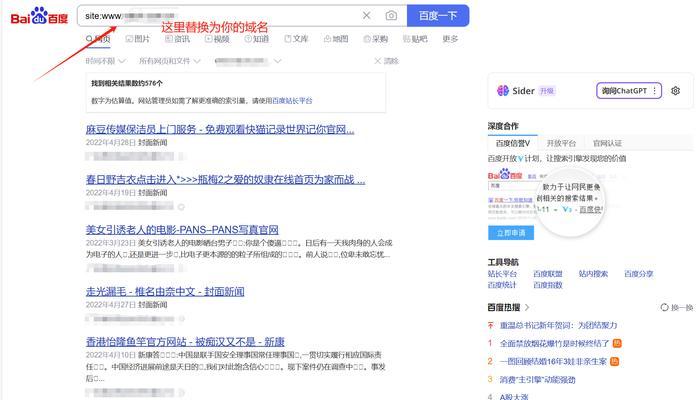Open the PANS写真官网 search result title
This screenshot has width=699, height=400.
(182, 230)
